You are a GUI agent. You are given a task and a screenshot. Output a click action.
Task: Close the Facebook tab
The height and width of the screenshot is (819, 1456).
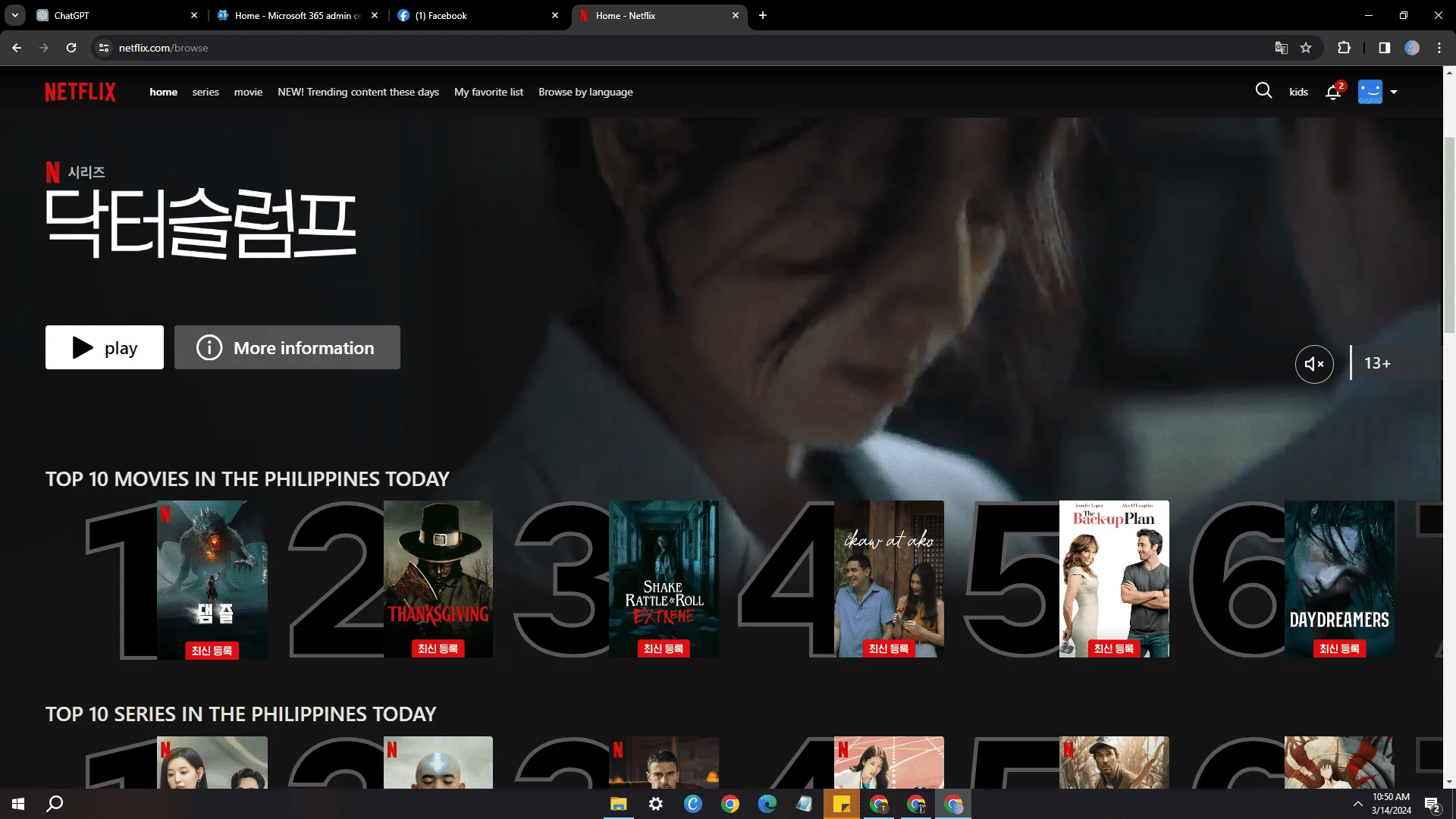pos(555,15)
